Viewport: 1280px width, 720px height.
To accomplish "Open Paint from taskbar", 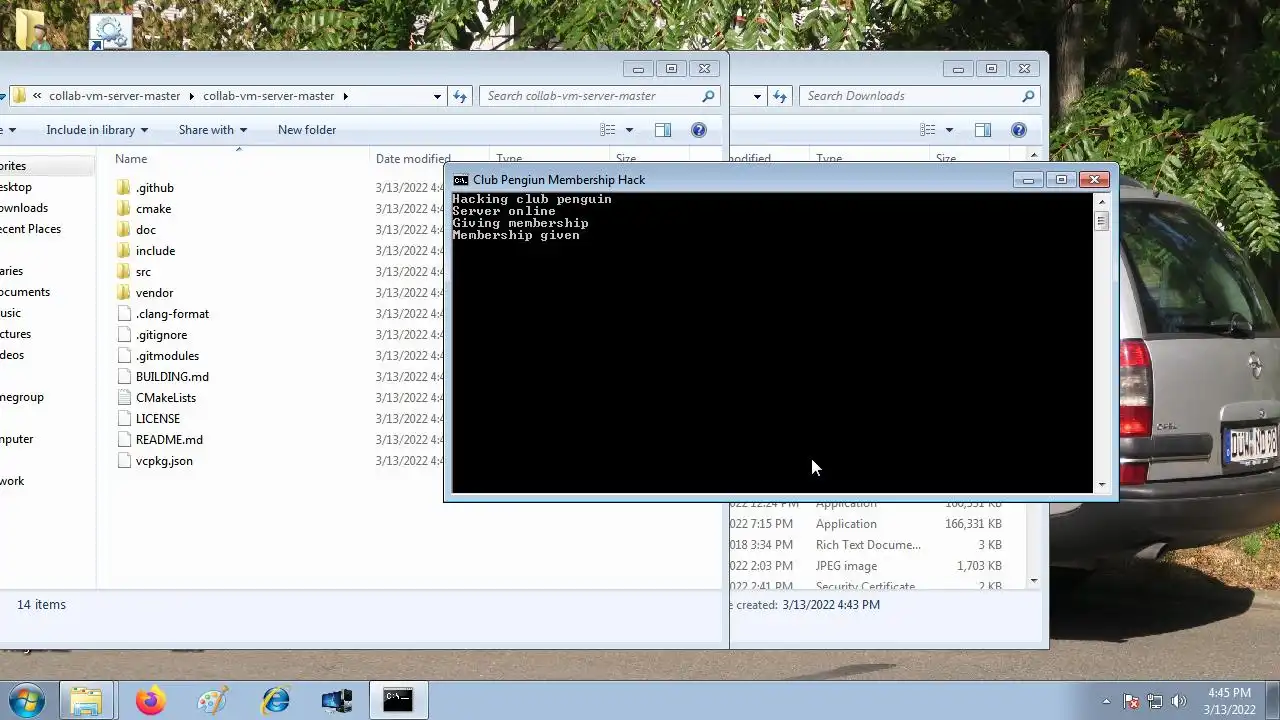I will [212, 701].
